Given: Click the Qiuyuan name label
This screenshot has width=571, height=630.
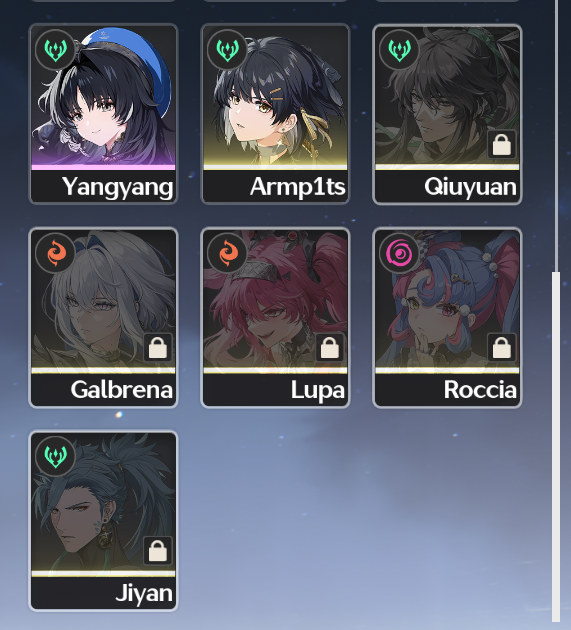Looking at the screenshot, I should coord(470,187).
